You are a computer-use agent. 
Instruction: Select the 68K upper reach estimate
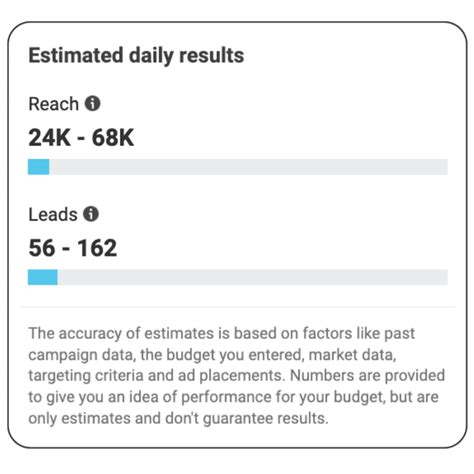click(x=113, y=138)
